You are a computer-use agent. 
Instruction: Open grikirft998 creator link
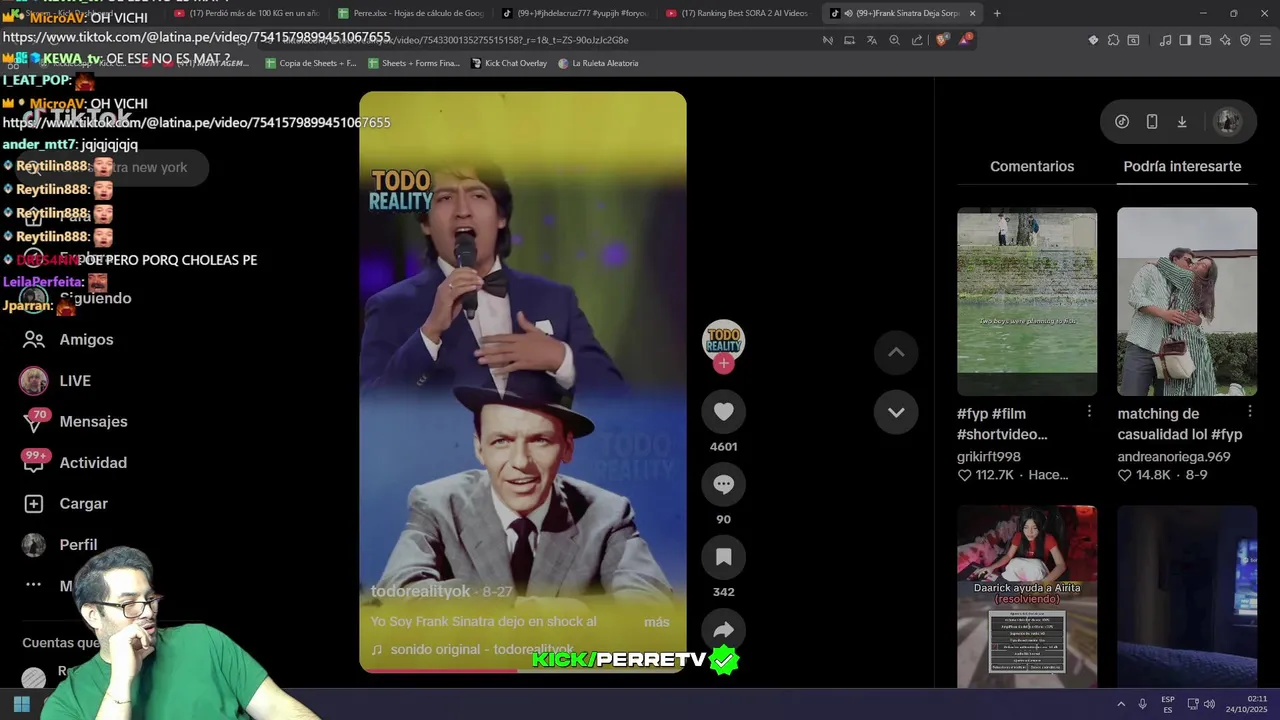click(989, 457)
